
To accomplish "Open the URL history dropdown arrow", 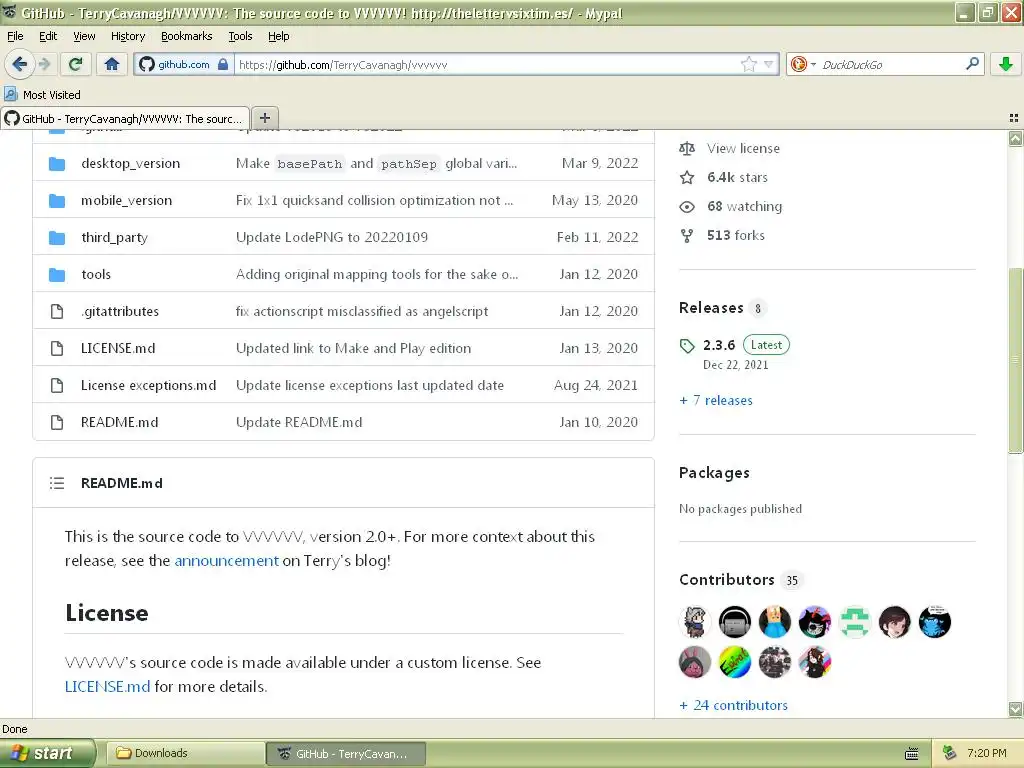I will (769, 64).
